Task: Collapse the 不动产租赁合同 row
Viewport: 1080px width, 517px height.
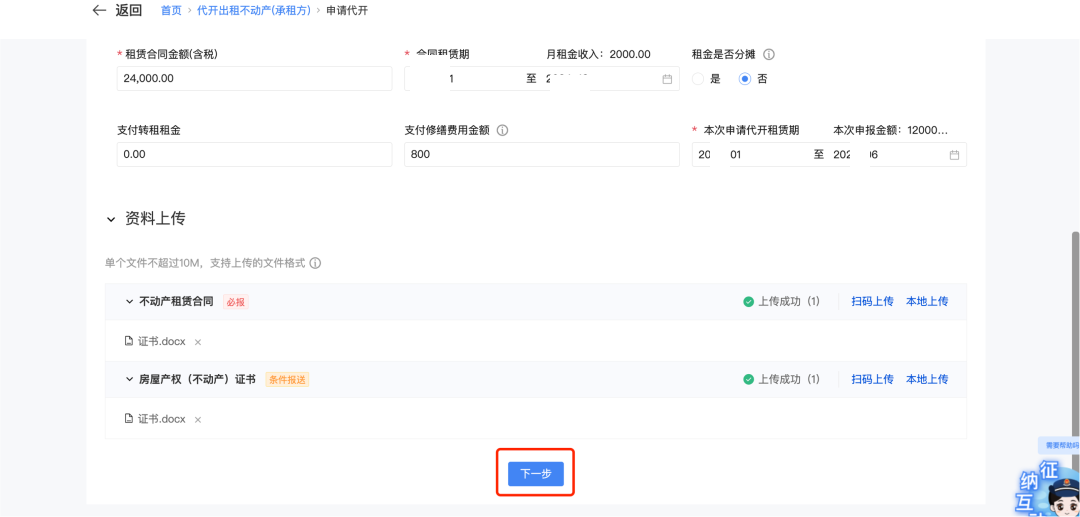Action: (x=129, y=302)
